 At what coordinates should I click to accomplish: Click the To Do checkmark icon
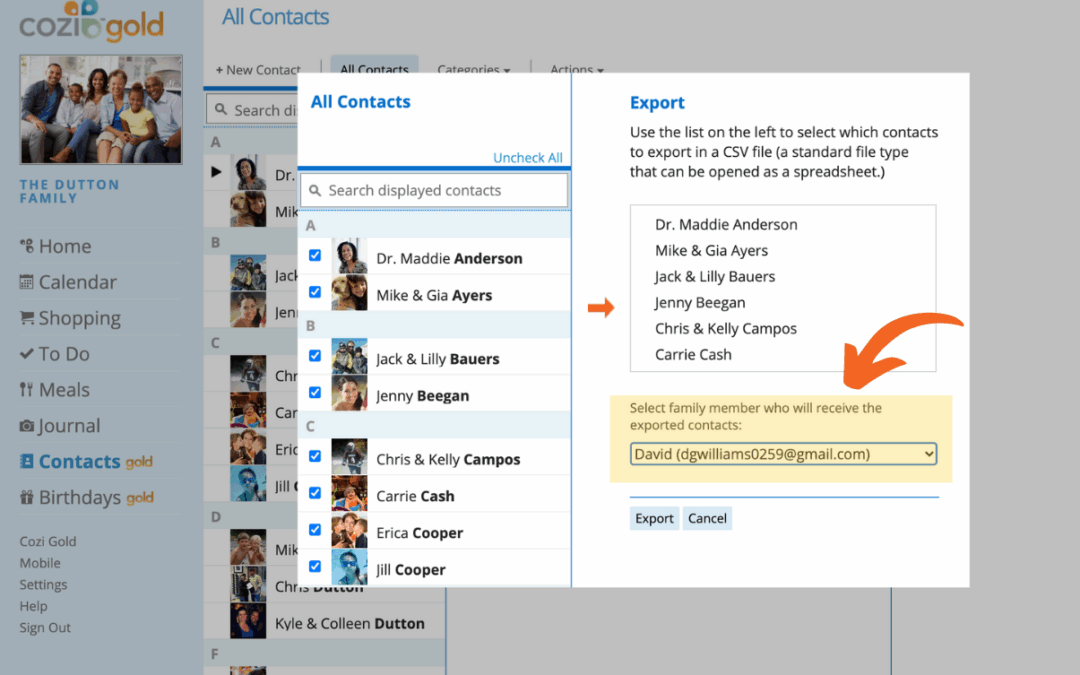[x=27, y=353]
